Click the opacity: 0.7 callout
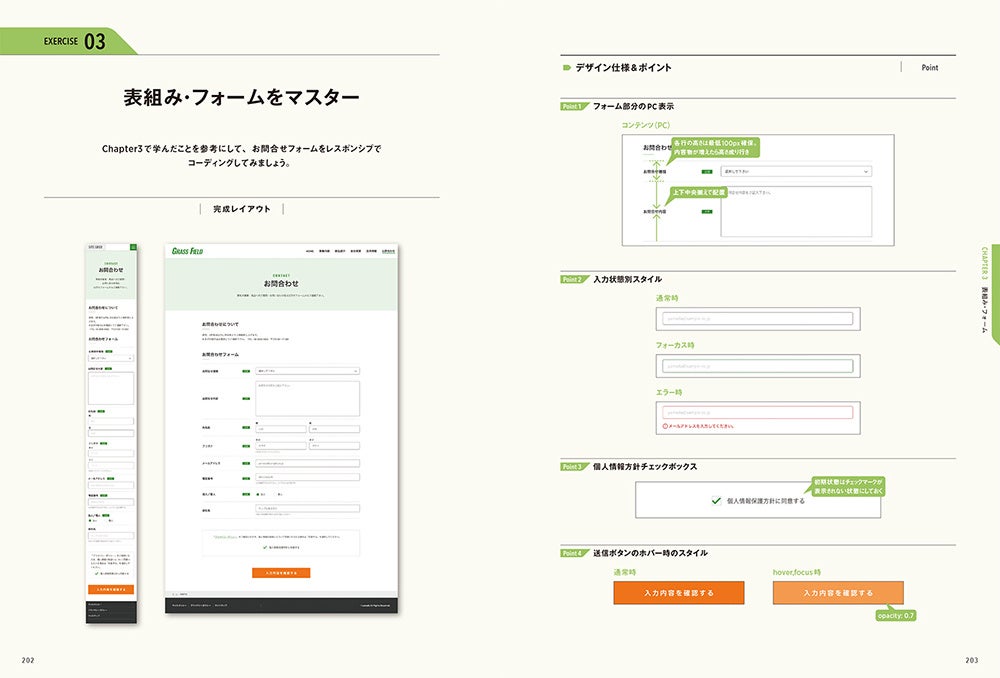Screen dimensions: 1000x678 (x=895, y=615)
